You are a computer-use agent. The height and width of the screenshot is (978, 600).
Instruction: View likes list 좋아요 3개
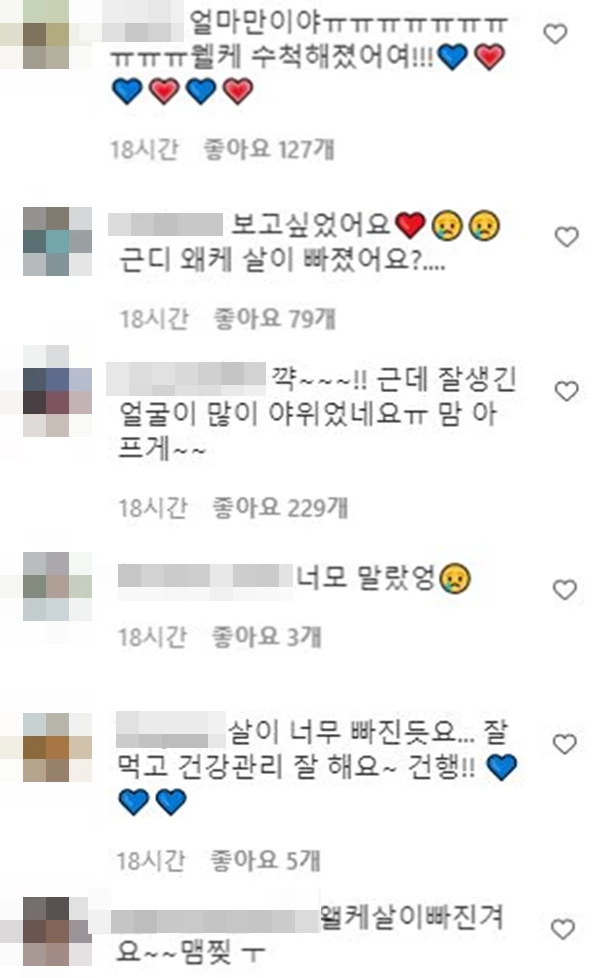[x=266, y=637]
